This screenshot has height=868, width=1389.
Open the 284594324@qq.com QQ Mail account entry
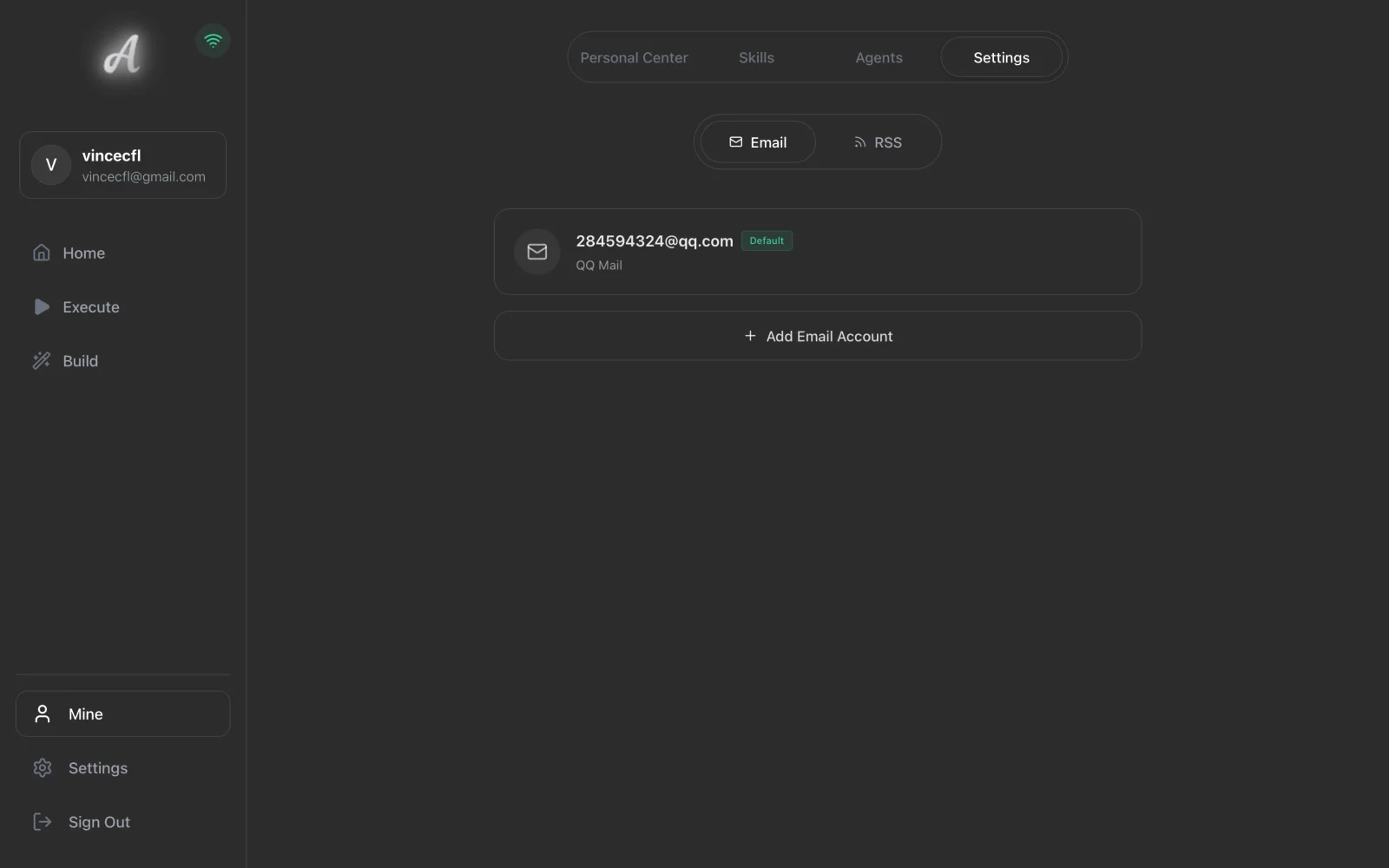pos(818,252)
